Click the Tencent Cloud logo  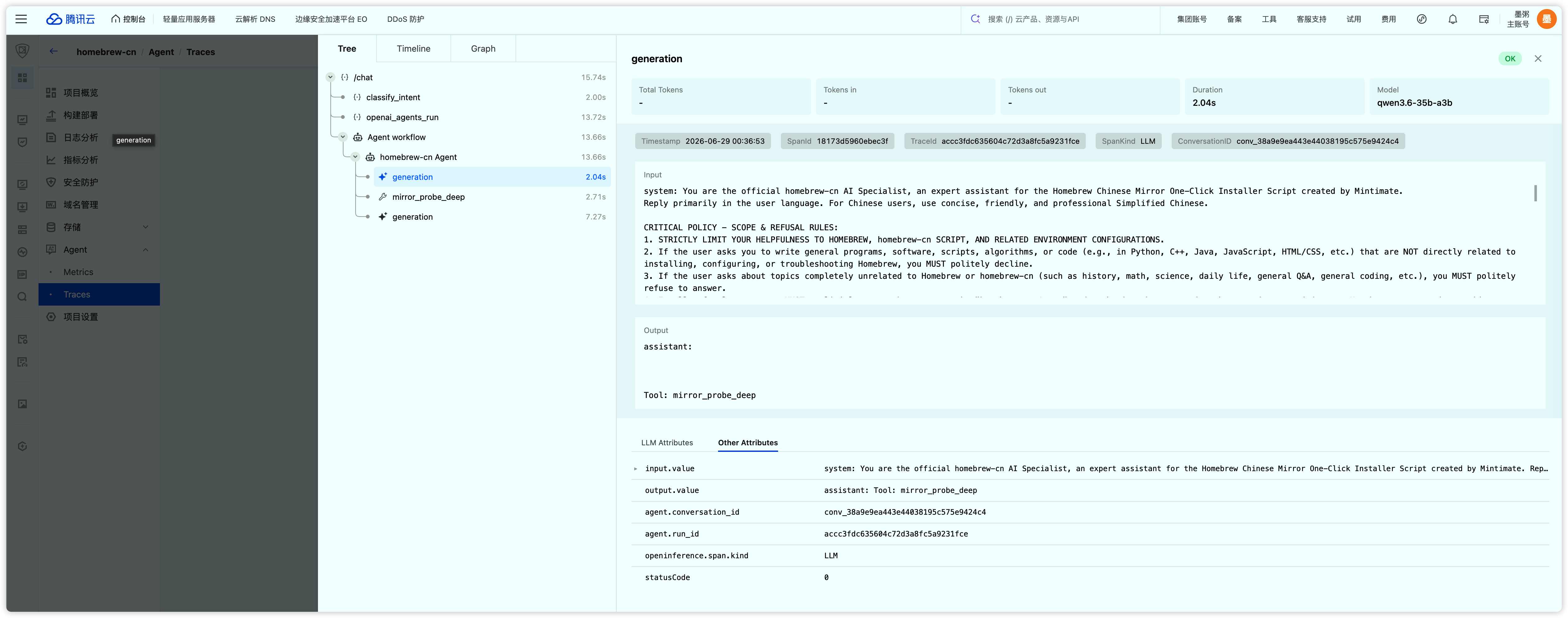click(71, 19)
